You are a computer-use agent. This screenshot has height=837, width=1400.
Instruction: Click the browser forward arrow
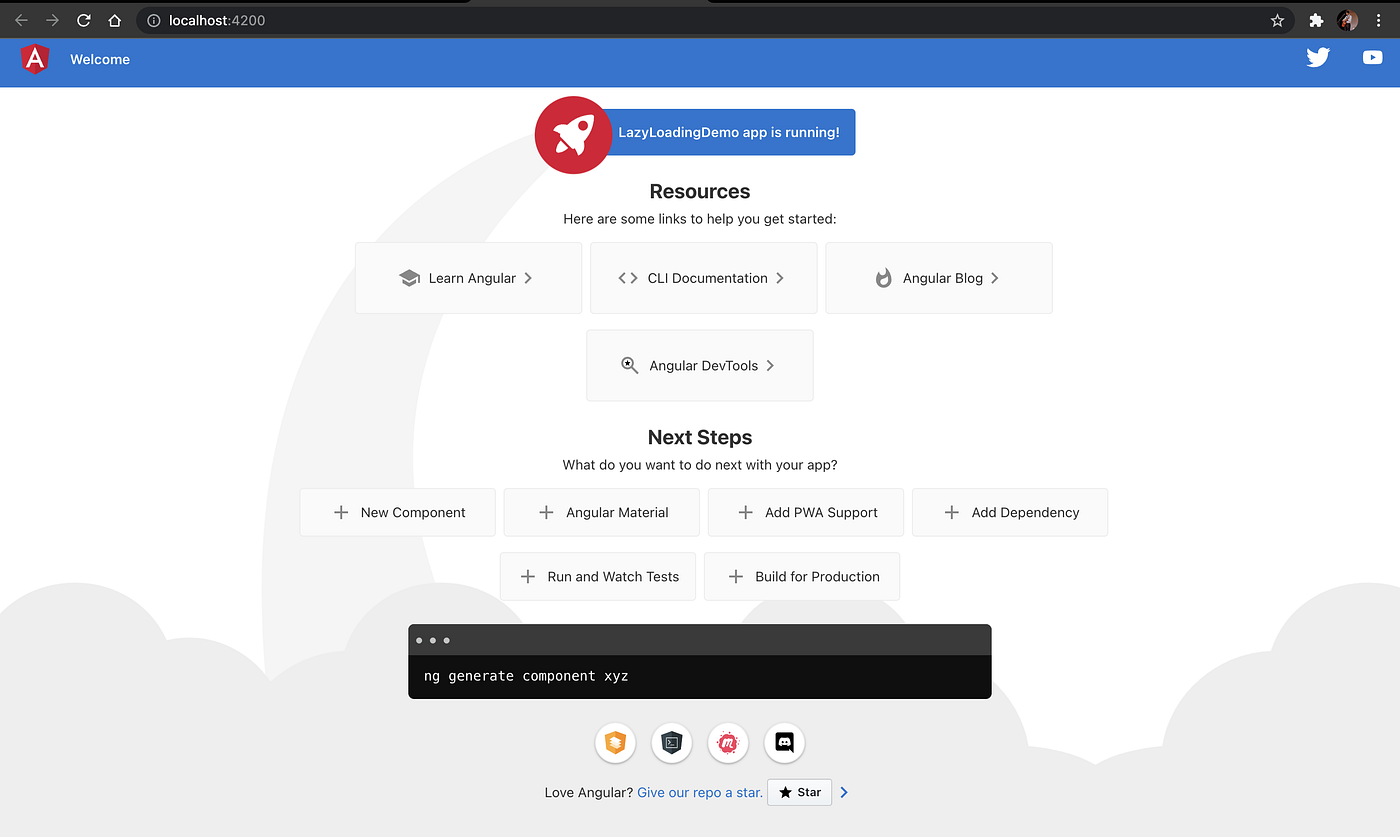53,20
